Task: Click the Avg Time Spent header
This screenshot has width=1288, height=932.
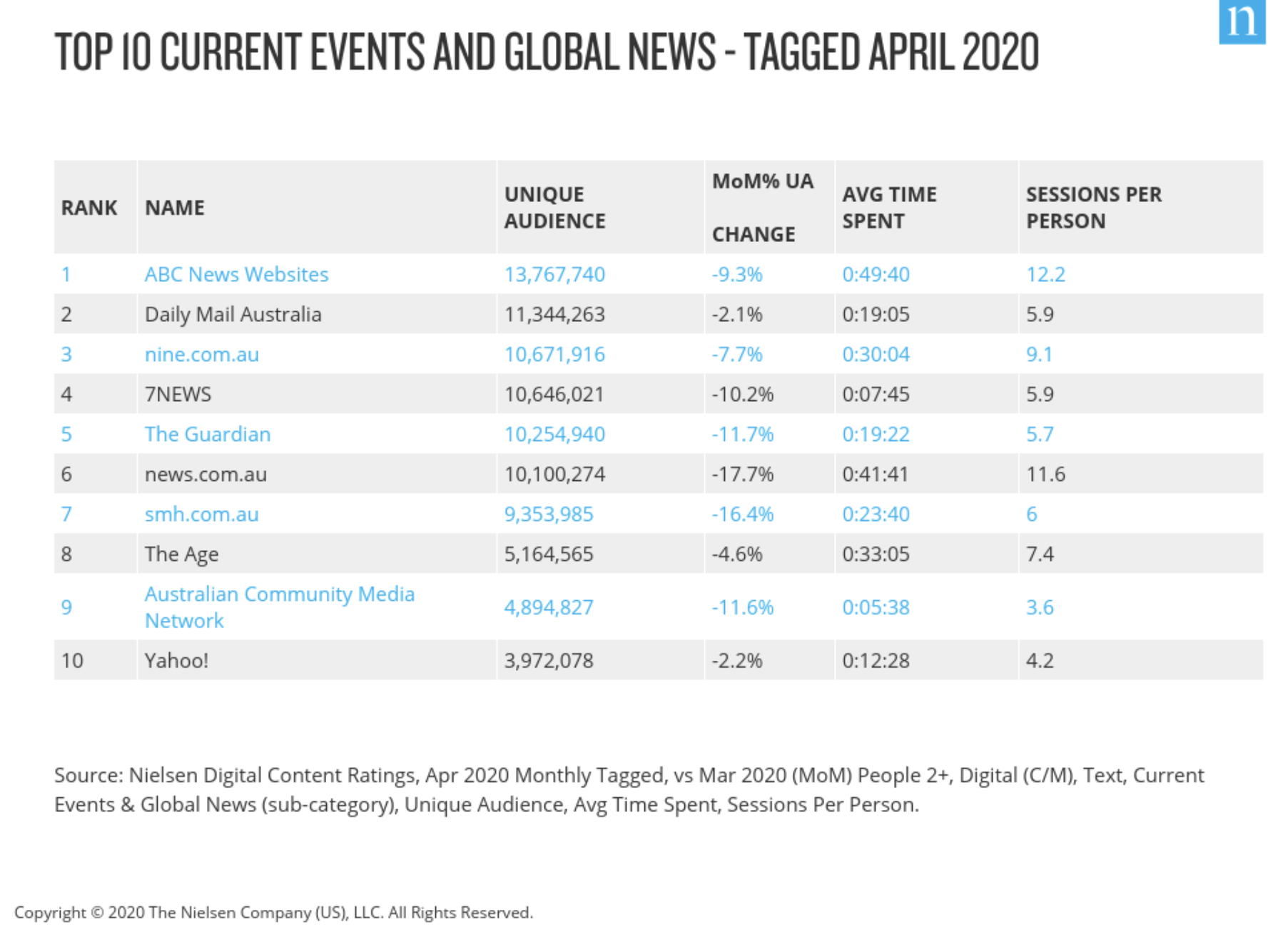Action: point(888,208)
